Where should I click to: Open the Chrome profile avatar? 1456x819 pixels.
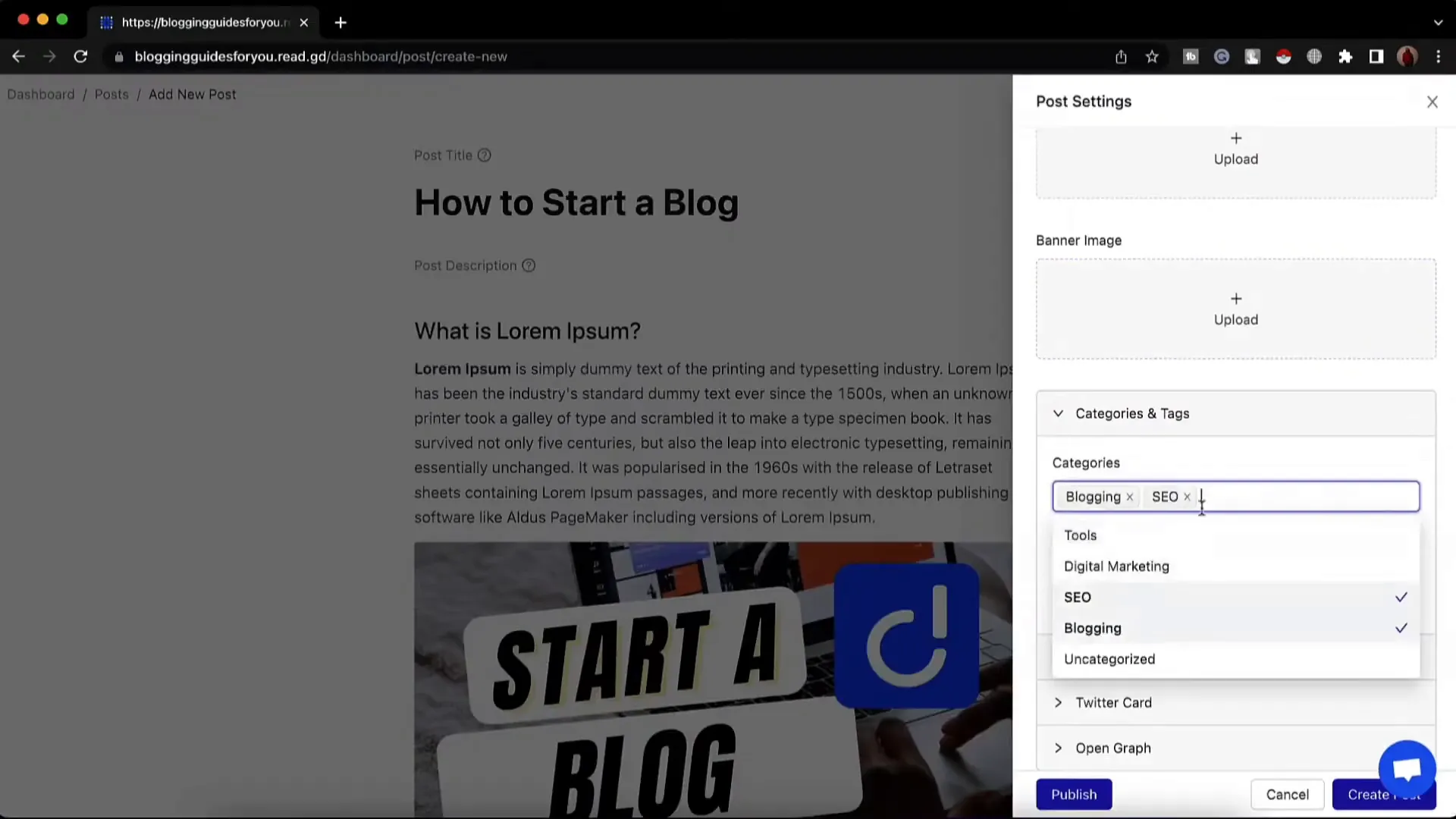point(1407,57)
